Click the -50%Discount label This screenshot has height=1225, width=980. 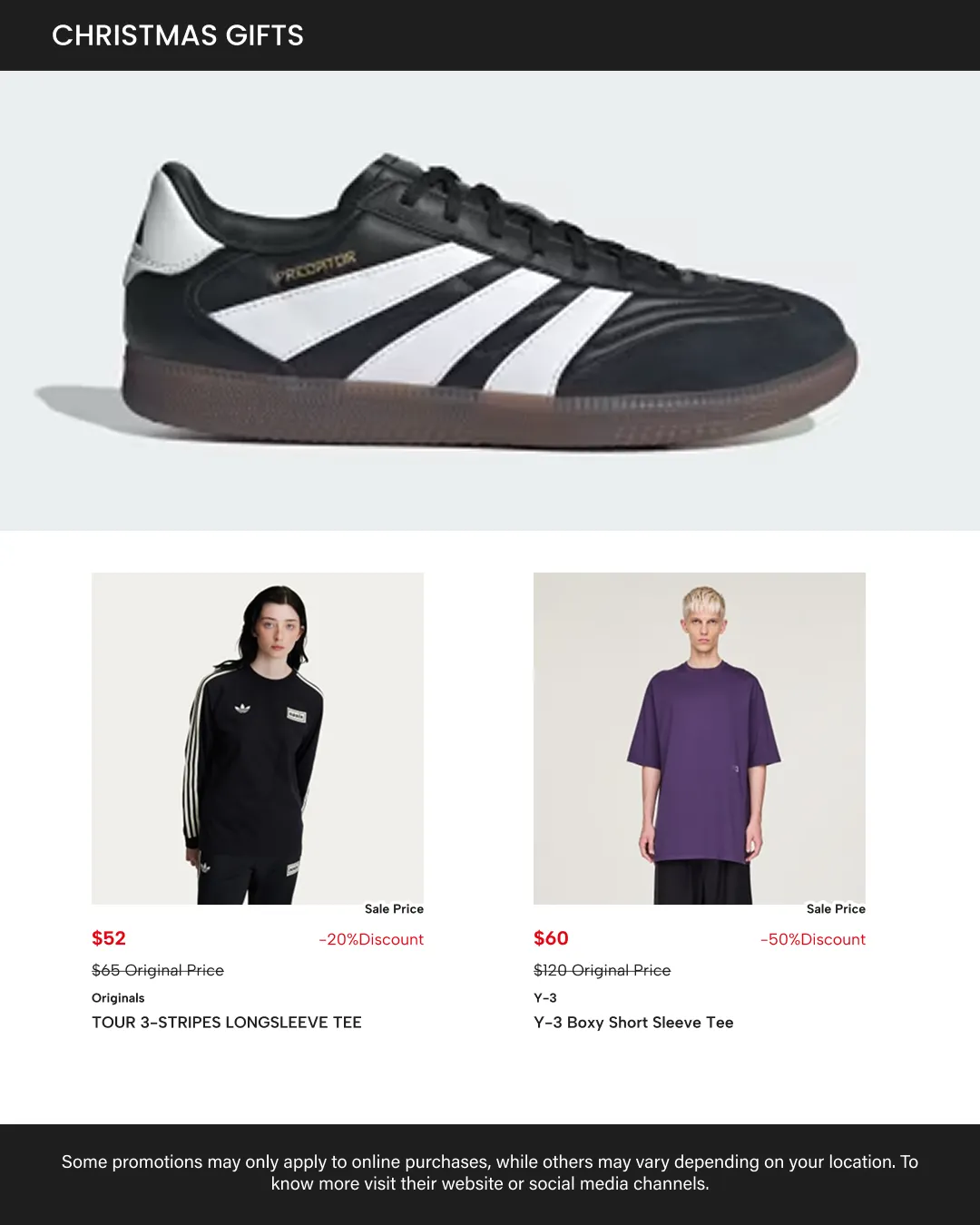[813, 939]
